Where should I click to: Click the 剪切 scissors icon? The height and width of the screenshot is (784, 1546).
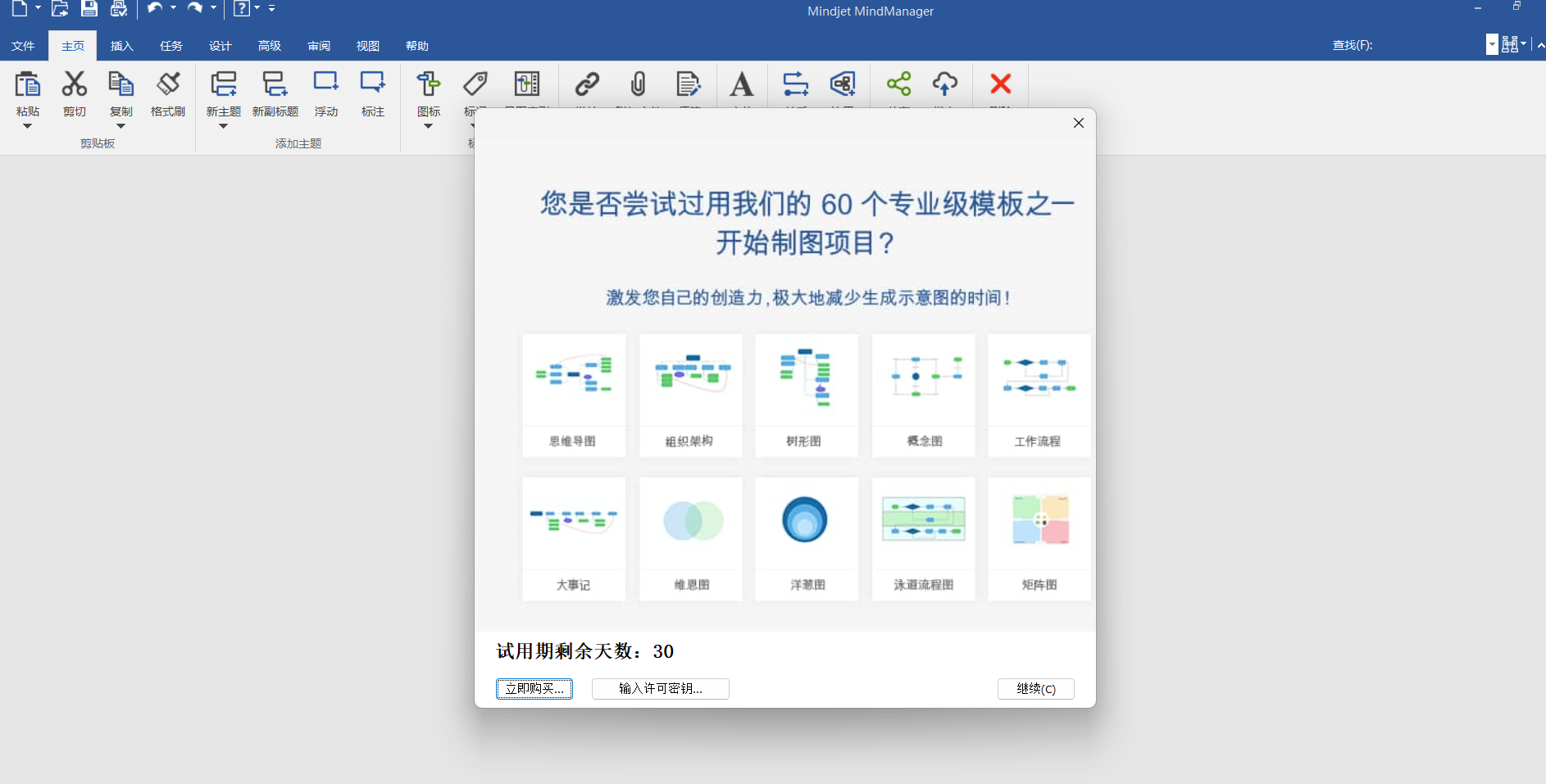pyautogui.click(x=75, y=84)
